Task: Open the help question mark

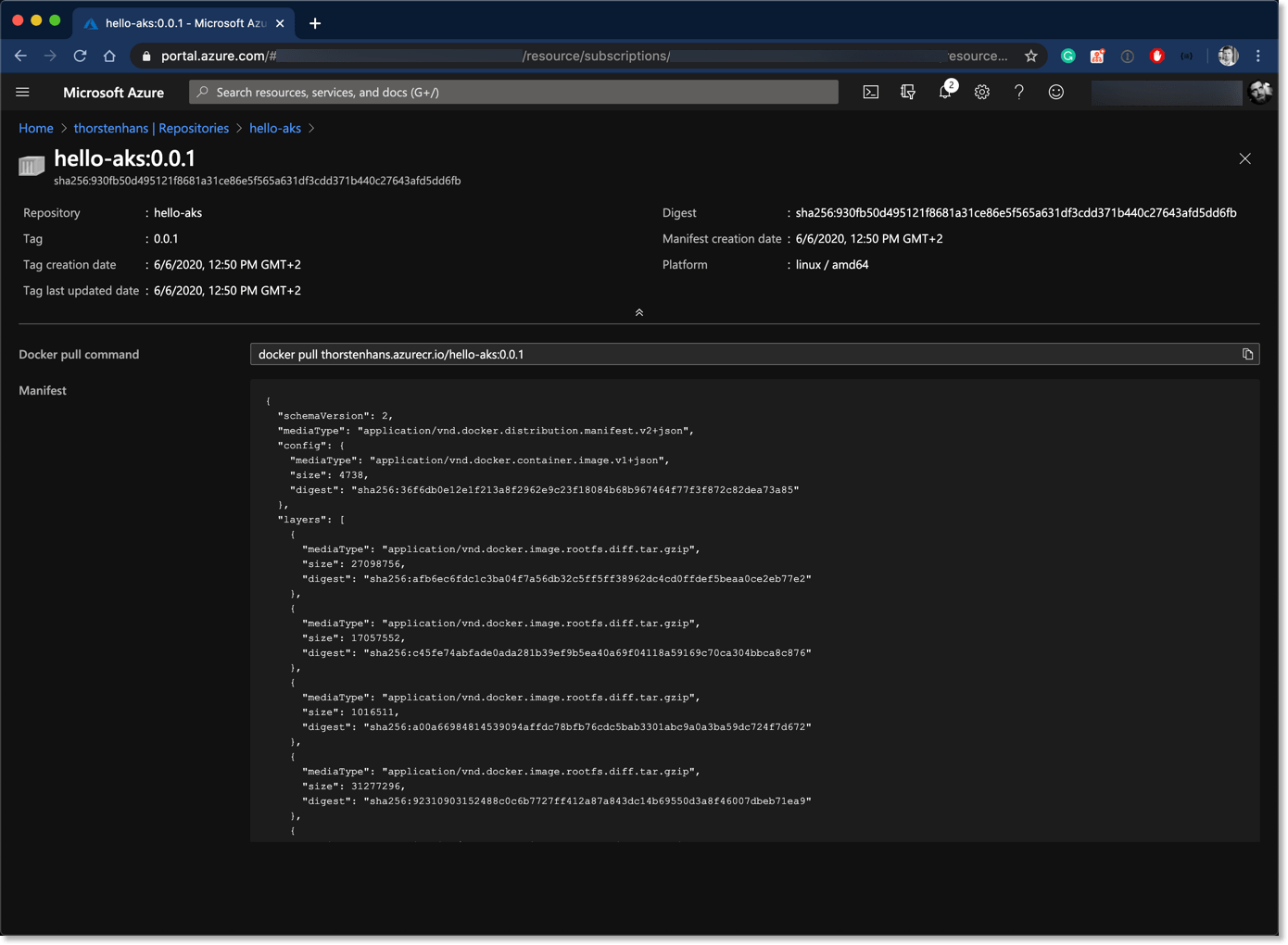Action: [x=1019, y=92]
